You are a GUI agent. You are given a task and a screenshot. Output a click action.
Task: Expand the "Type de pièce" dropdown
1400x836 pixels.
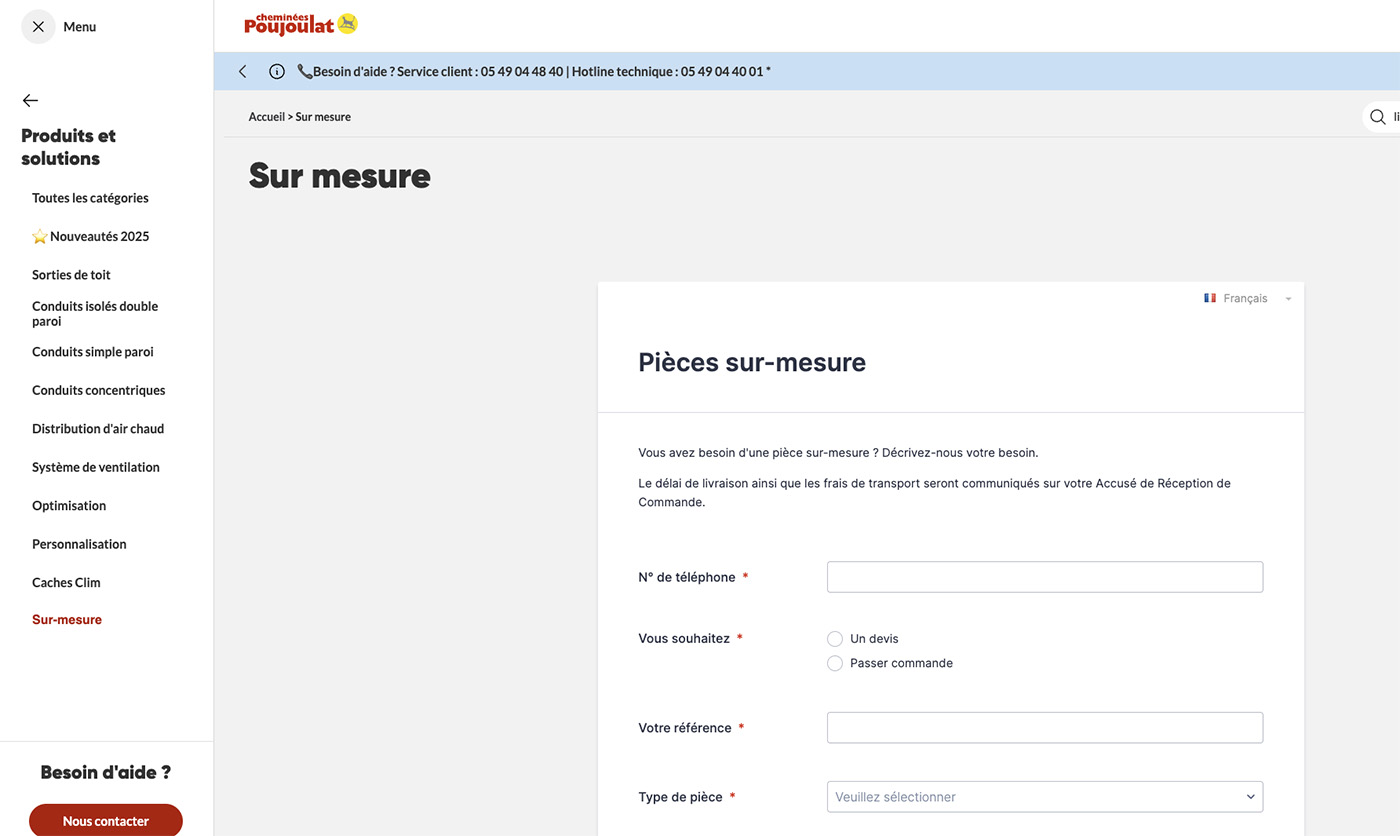pyautogui.click(x=1044, y=797)
